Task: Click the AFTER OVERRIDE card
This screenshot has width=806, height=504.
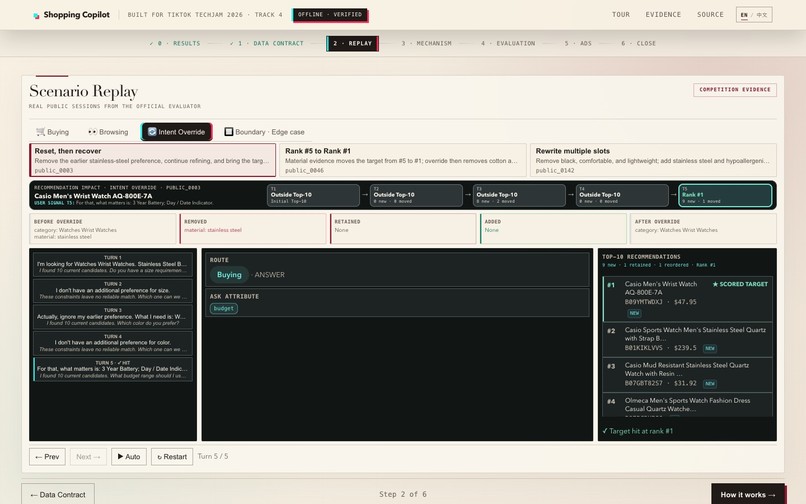Action: coord(703,228)
